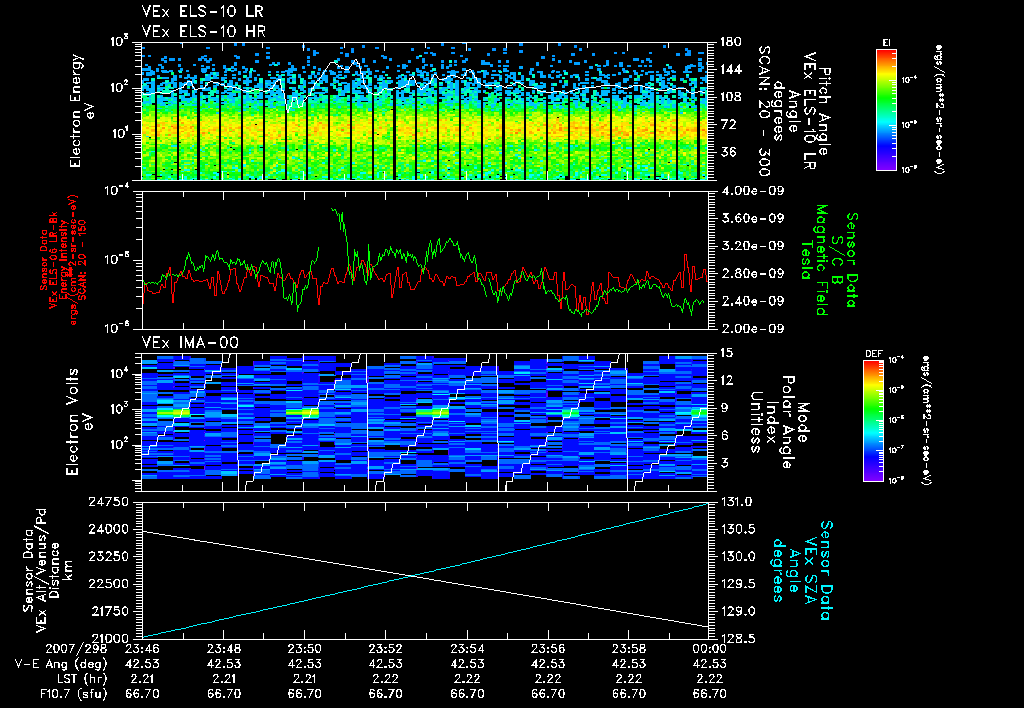
Task: Click the 108 pitch angle tick
Action: pyautogui.click(x=729, y=97)
